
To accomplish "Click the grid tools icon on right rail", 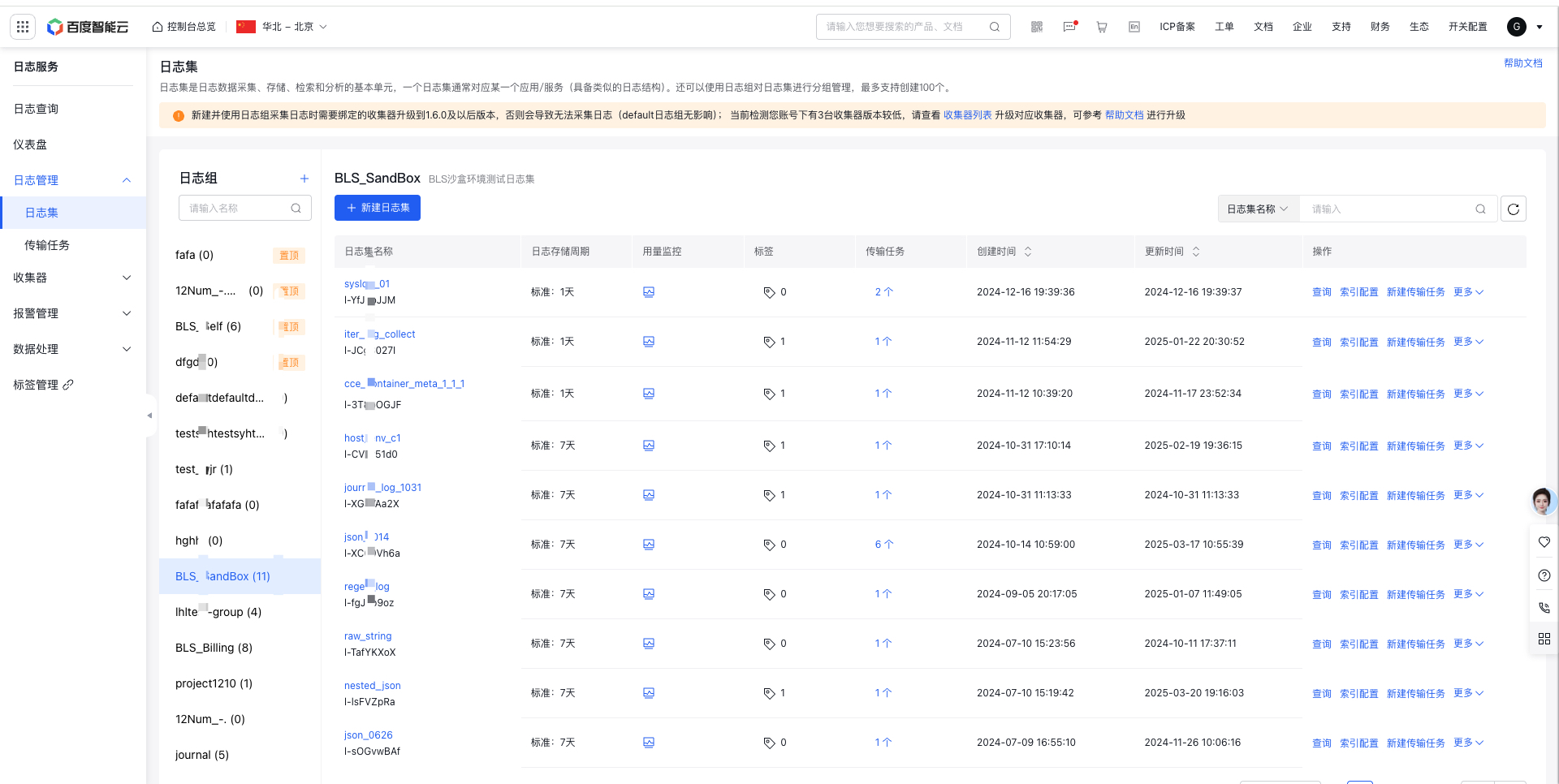I will [1544, 639].
